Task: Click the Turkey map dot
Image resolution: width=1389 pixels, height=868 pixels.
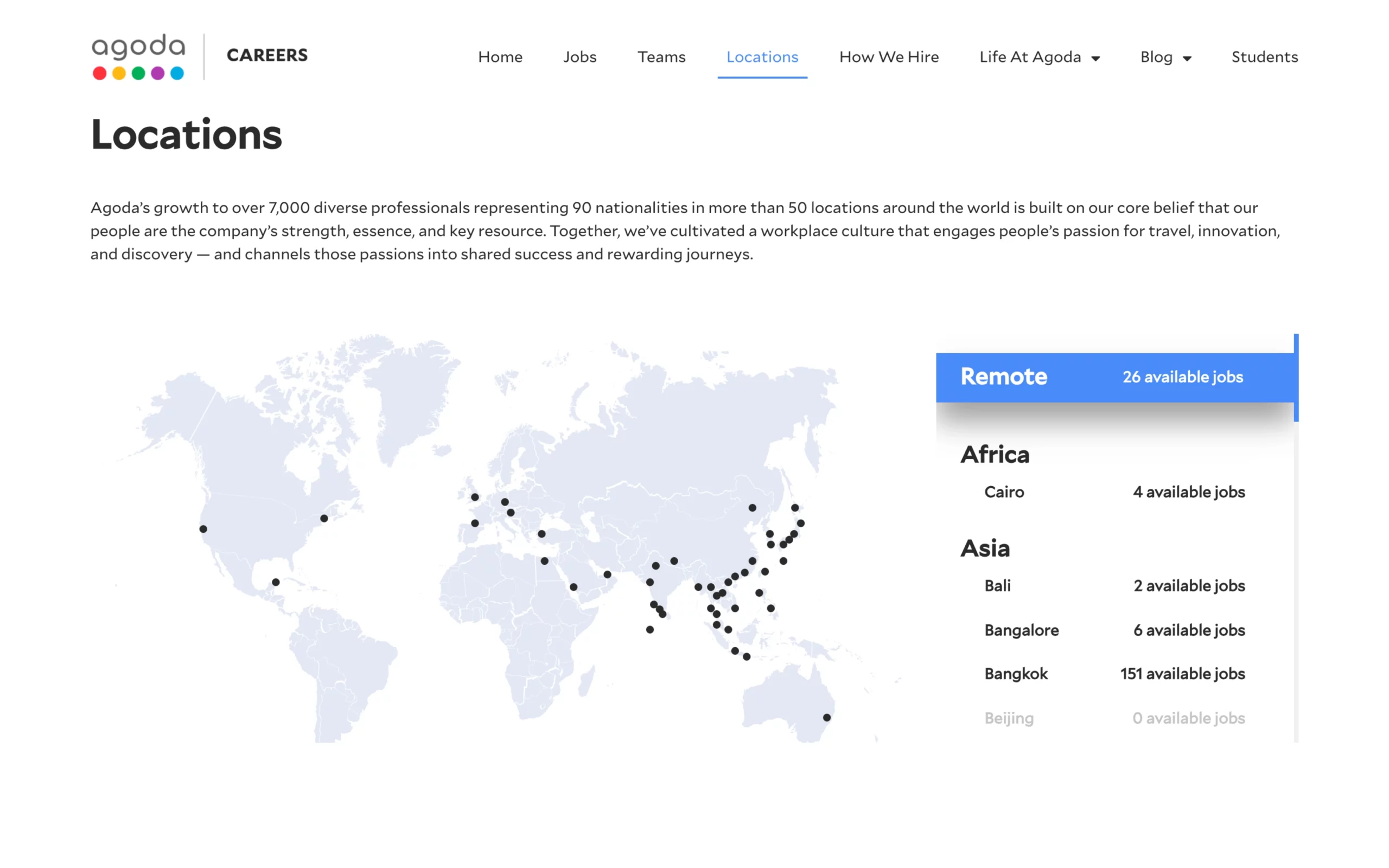Action: click(x=541, y=534)
